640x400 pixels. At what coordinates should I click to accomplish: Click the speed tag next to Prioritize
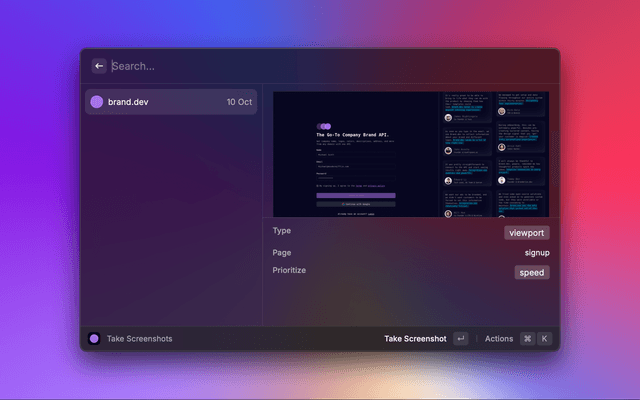[532, 272]
